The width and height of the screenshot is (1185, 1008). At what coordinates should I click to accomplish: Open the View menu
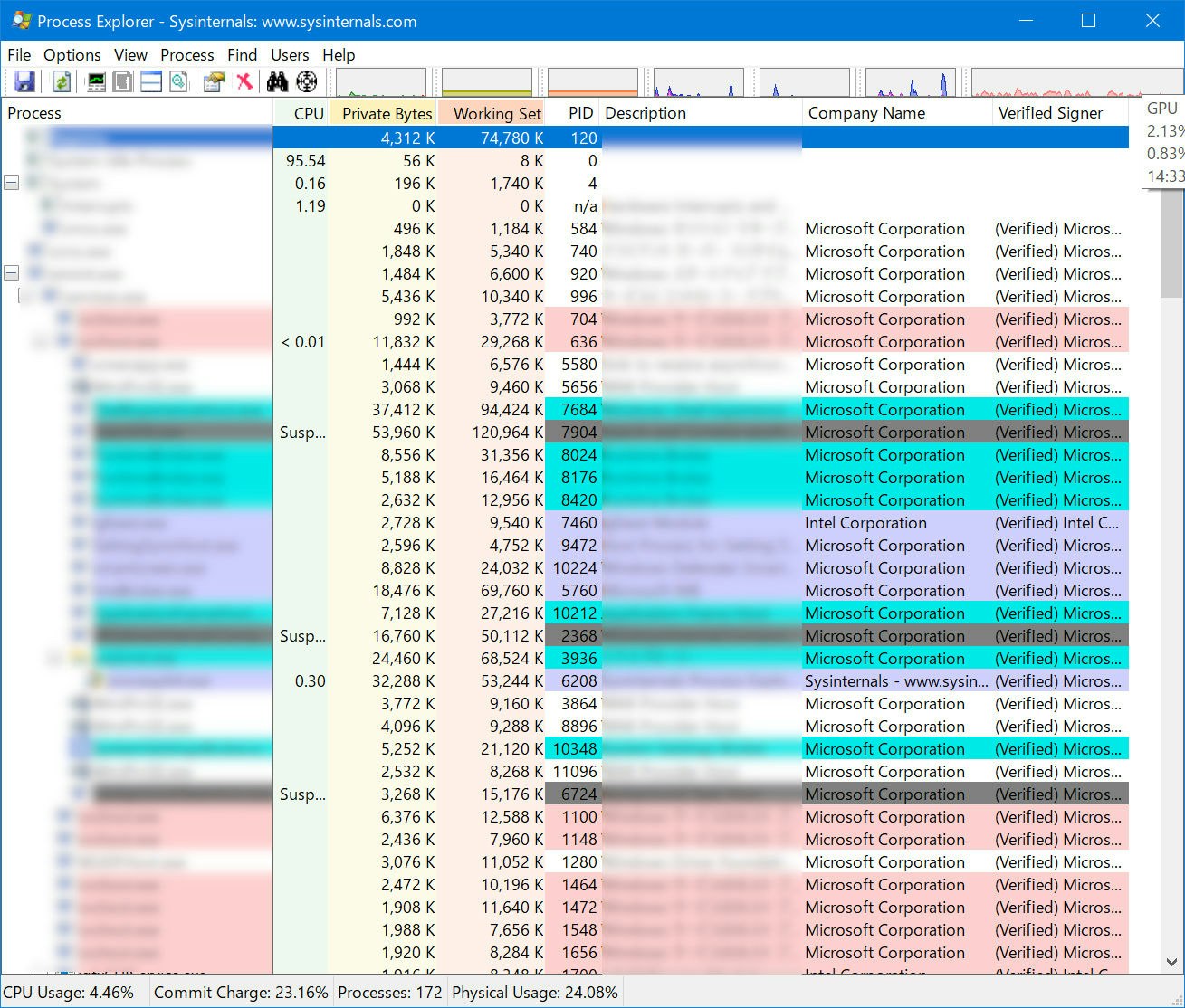point(130,55)
